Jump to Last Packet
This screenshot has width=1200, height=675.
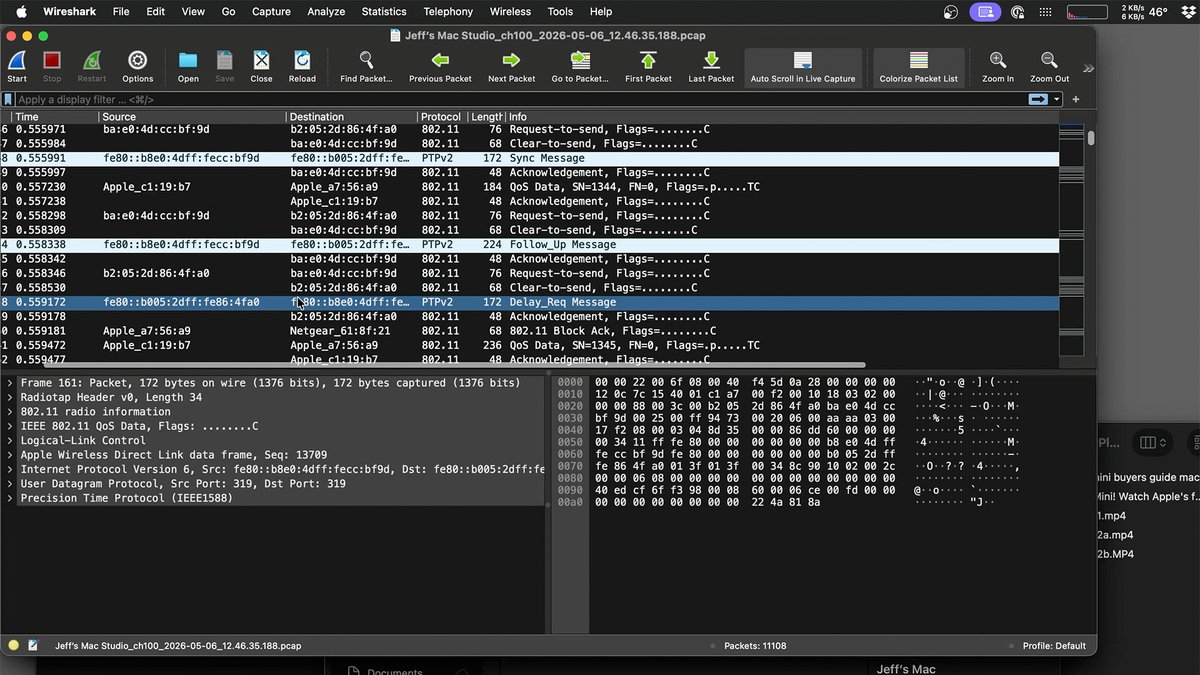711,61
